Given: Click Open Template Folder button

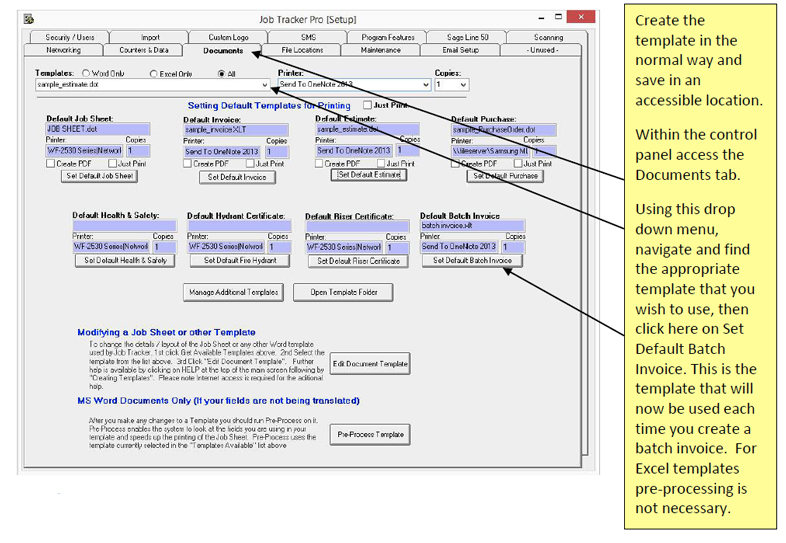Looking at the screenshot, I should 343,292.
